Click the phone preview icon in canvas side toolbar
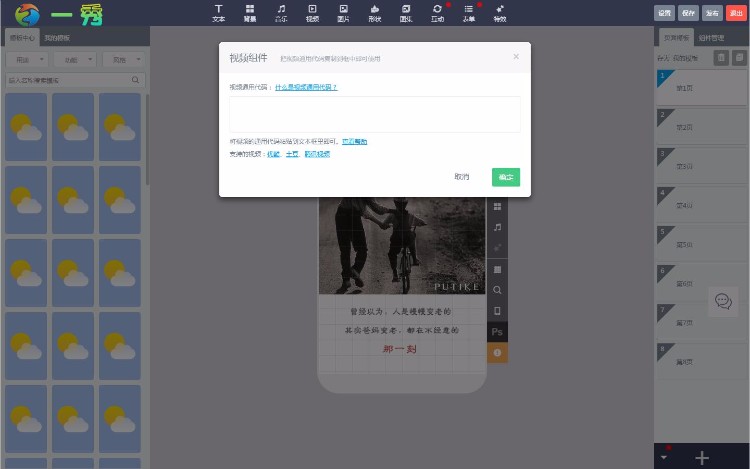The image size is (750, 469). point(497,311)
